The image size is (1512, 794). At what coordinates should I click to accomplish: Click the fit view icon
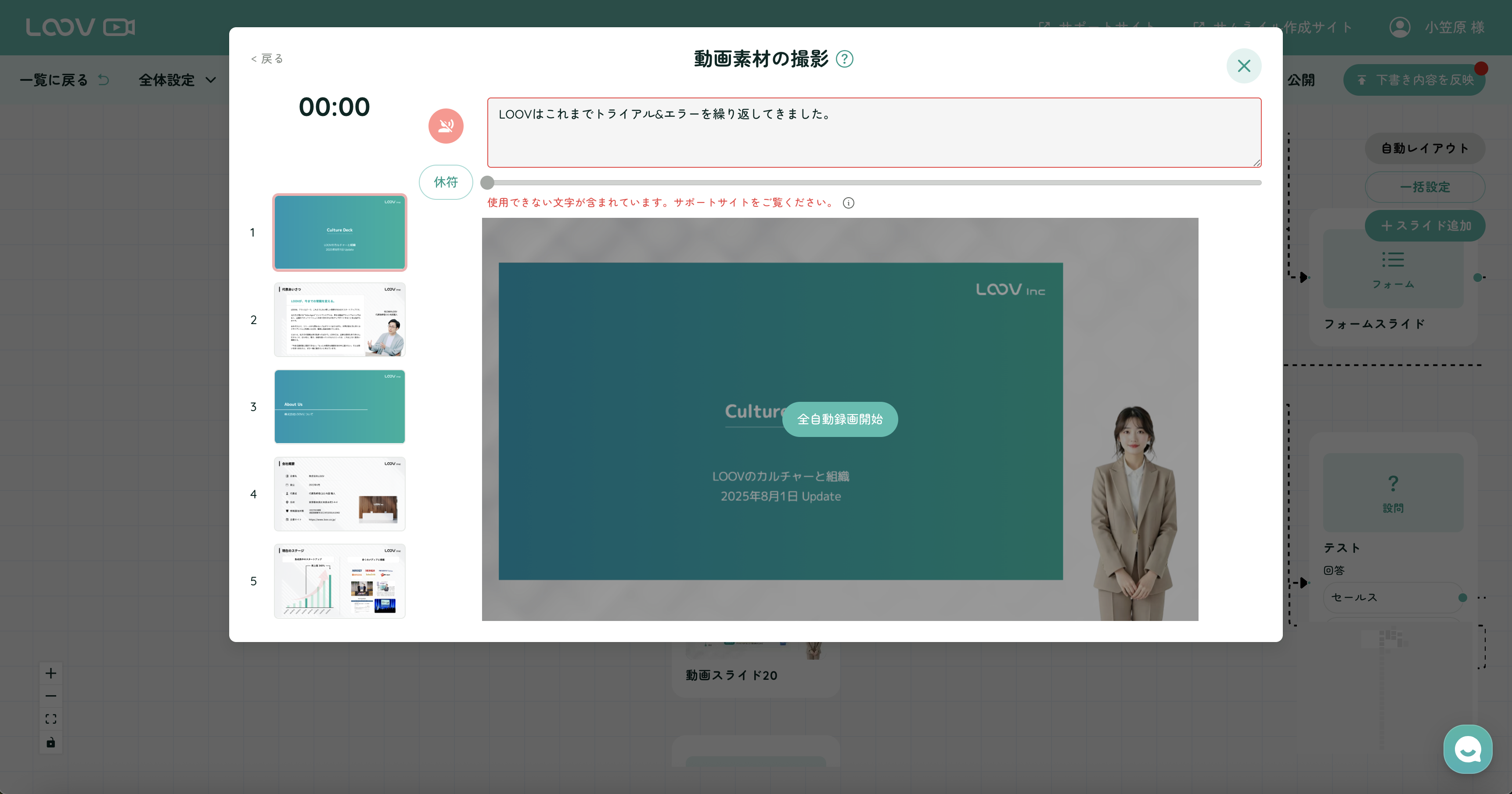[x=51, y=719]
